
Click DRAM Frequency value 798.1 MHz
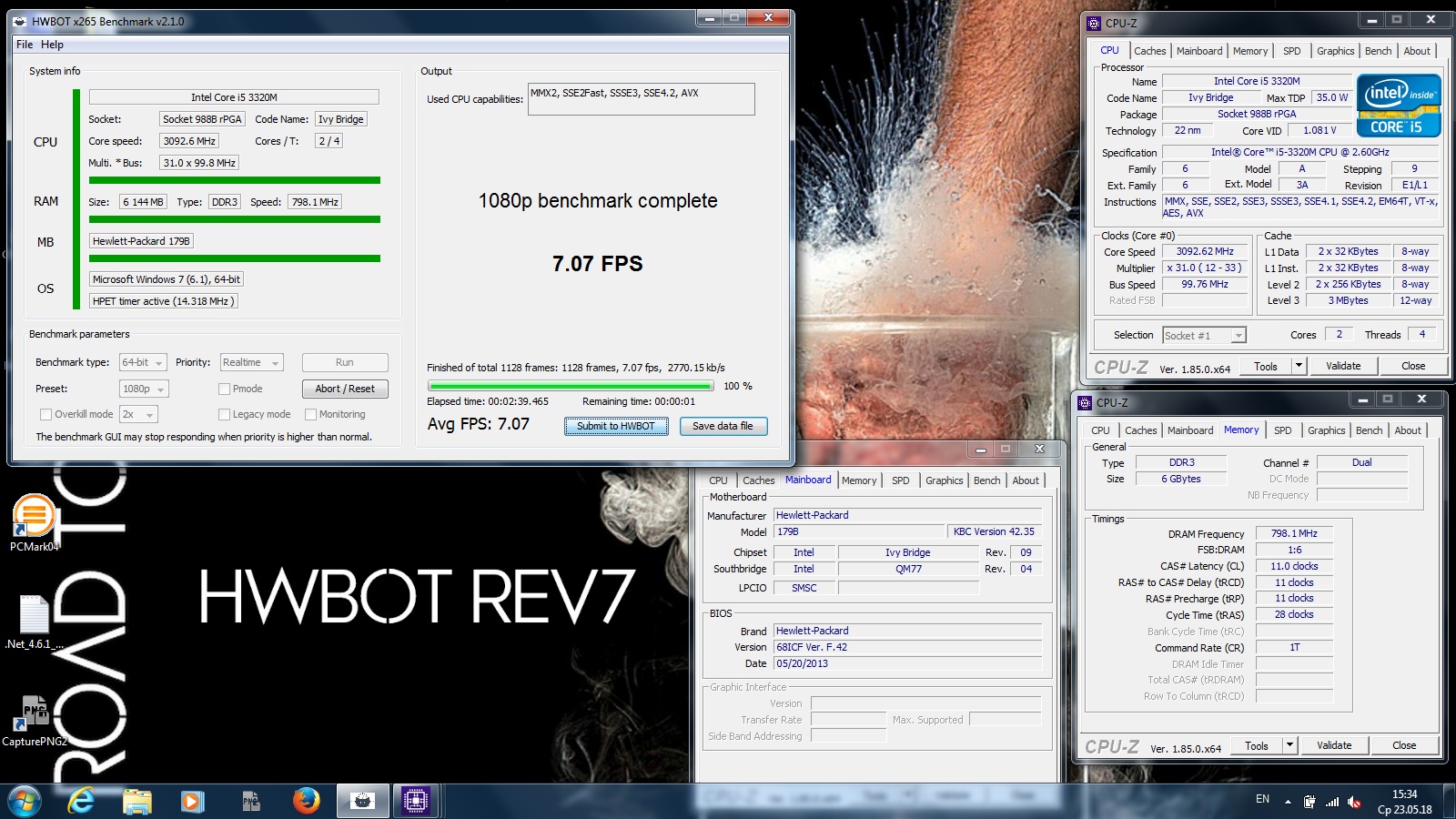click(x=1294, y=533)
